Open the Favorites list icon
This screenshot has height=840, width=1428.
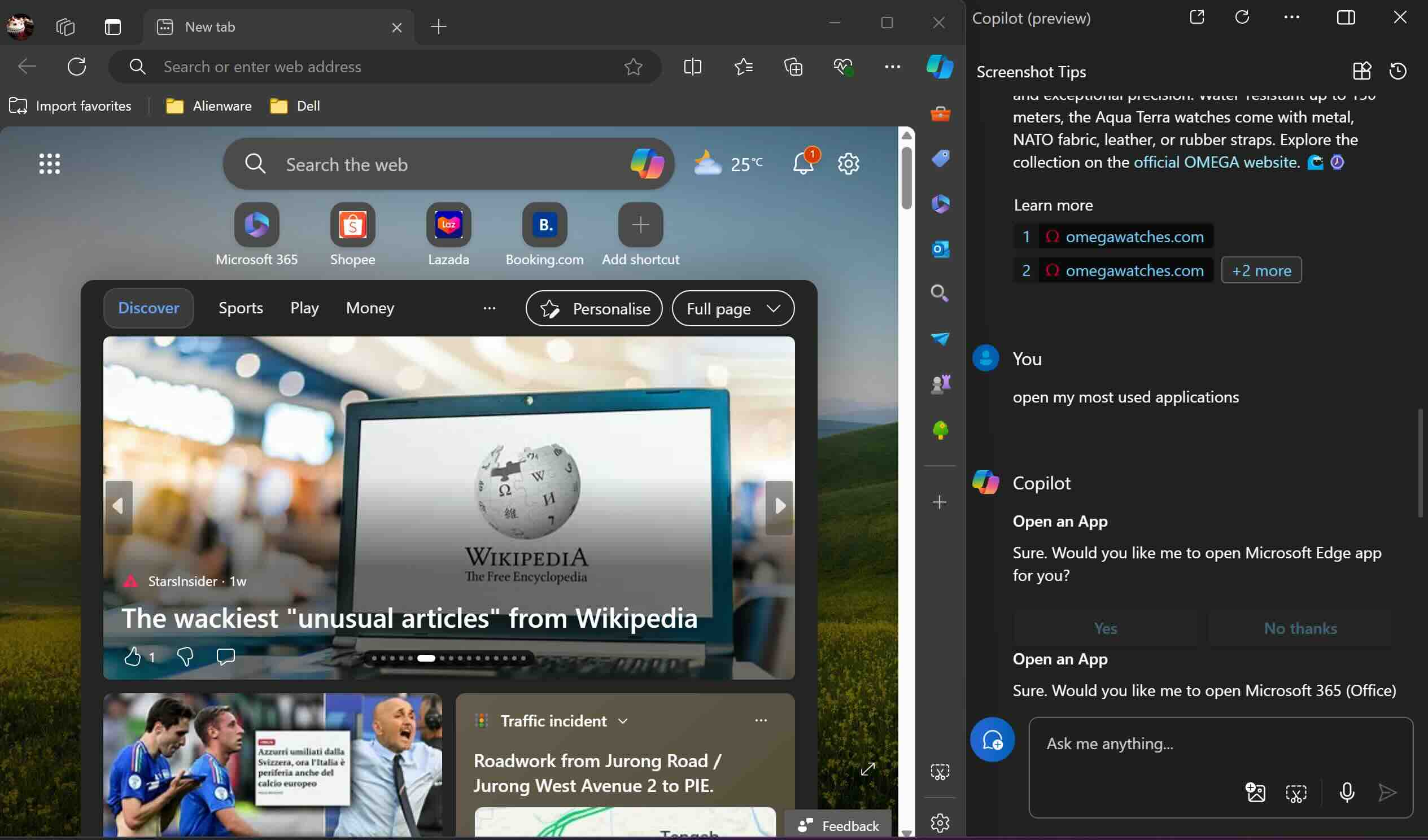pyautogui.click(x=743, y=67)
